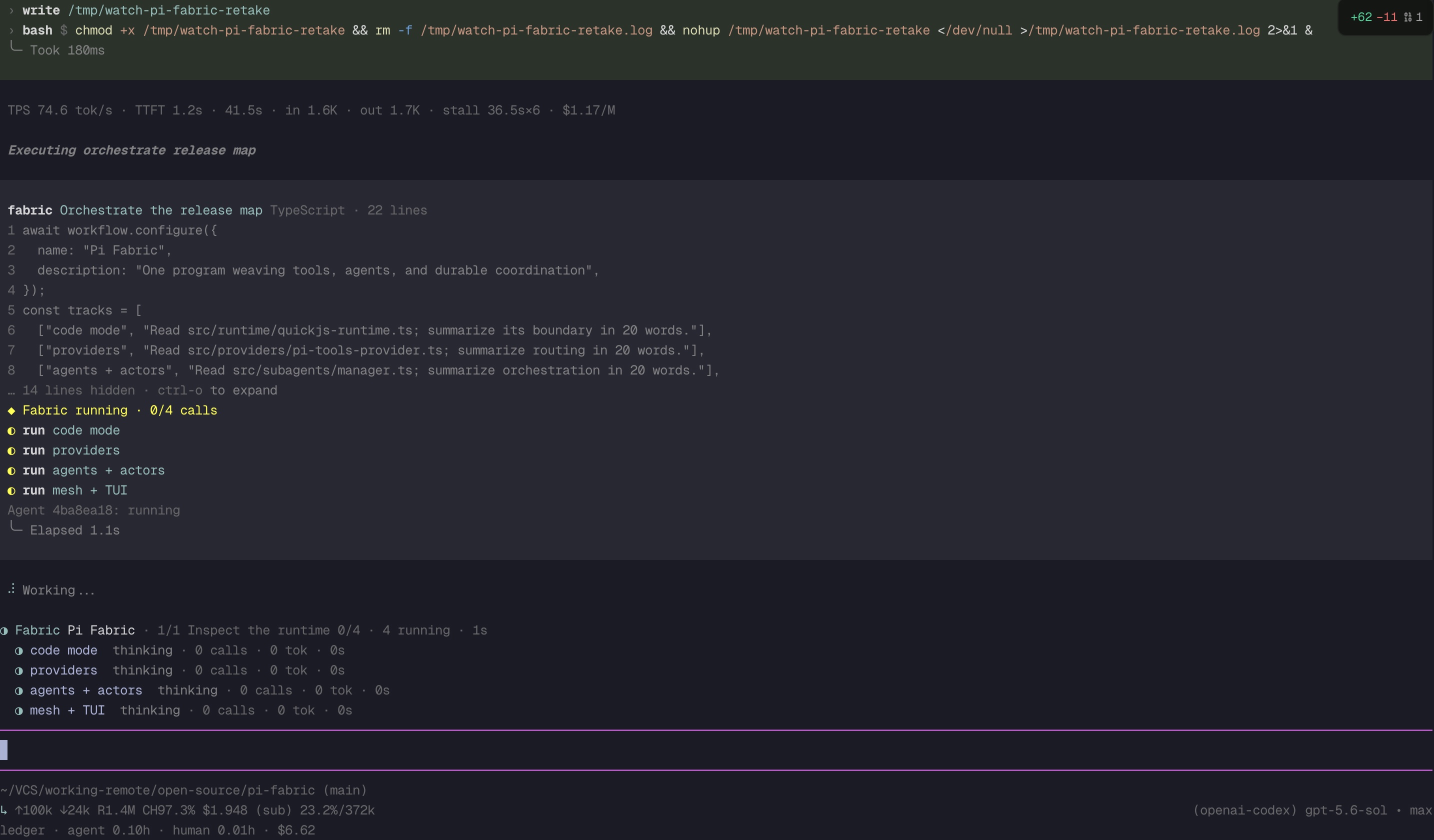Click the status icon beside run agents + actors

coord(11,470)
